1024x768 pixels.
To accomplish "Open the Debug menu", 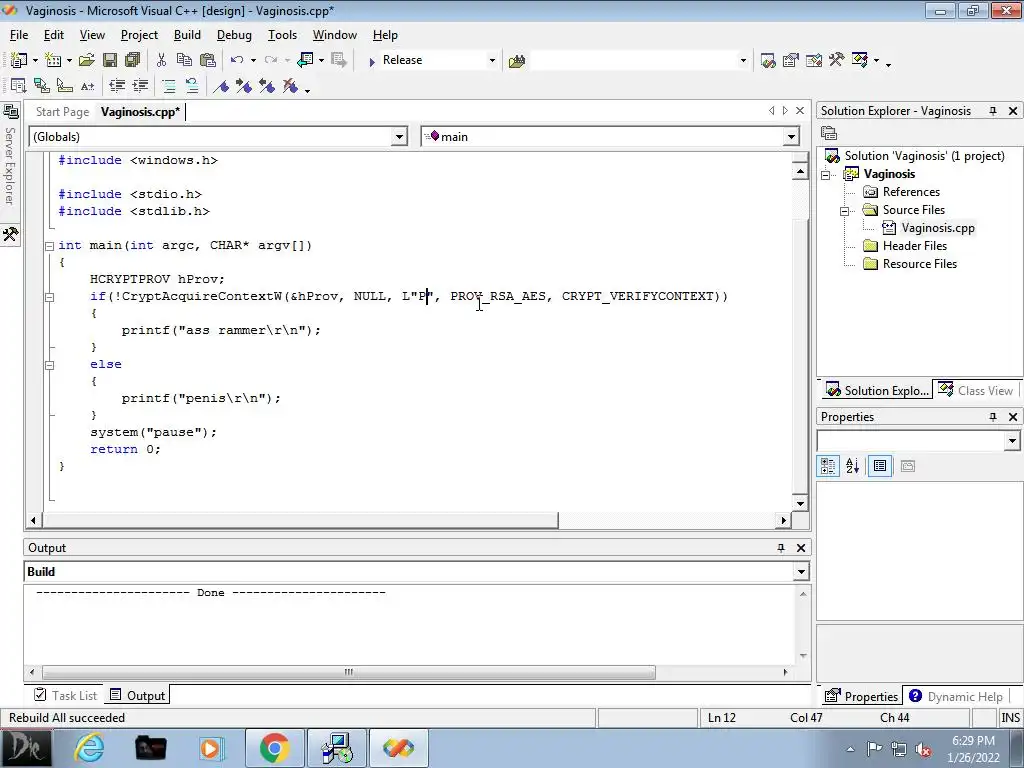I will [234, 35].
